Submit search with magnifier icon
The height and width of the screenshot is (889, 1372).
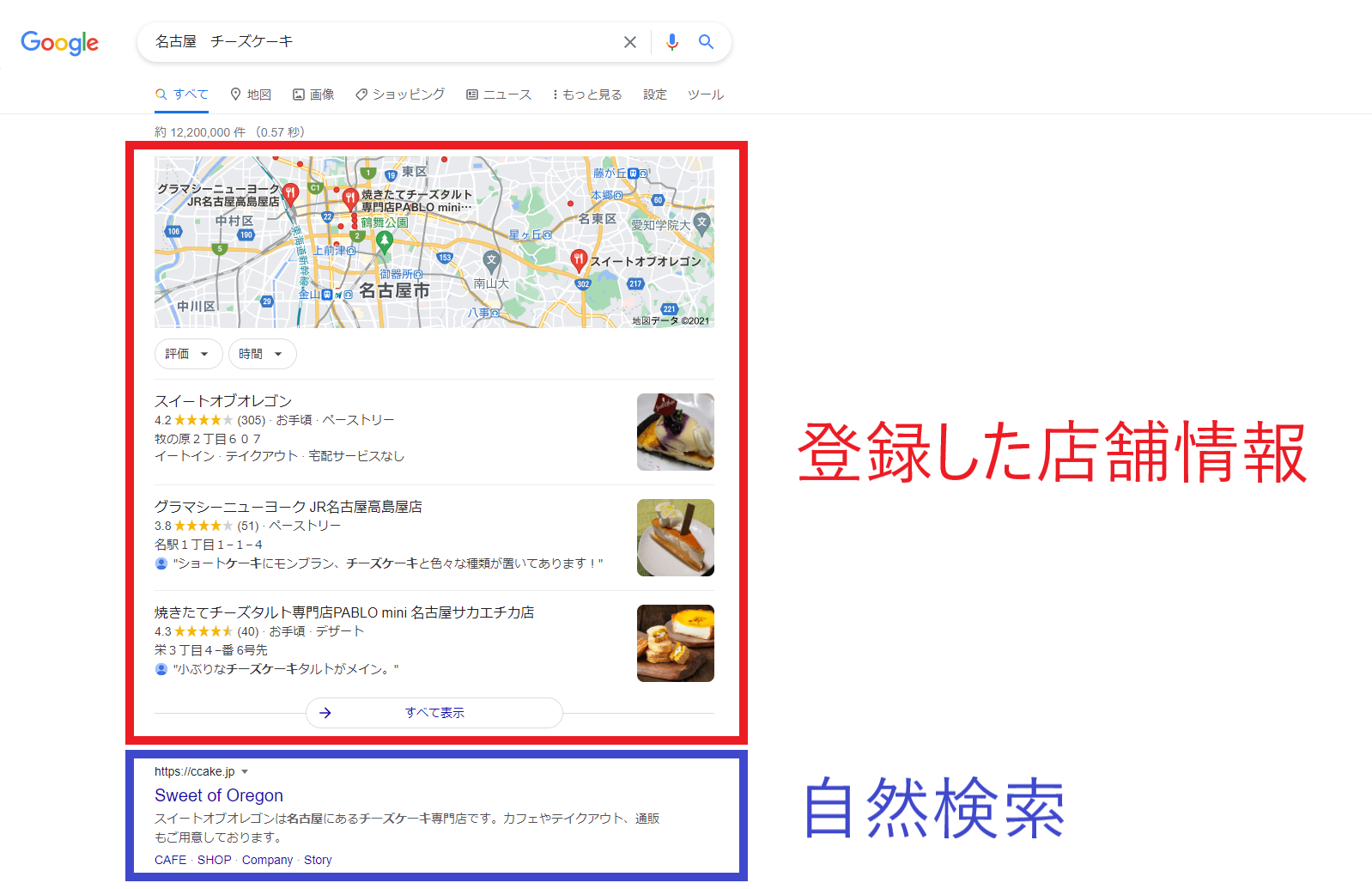click(706, 41)
